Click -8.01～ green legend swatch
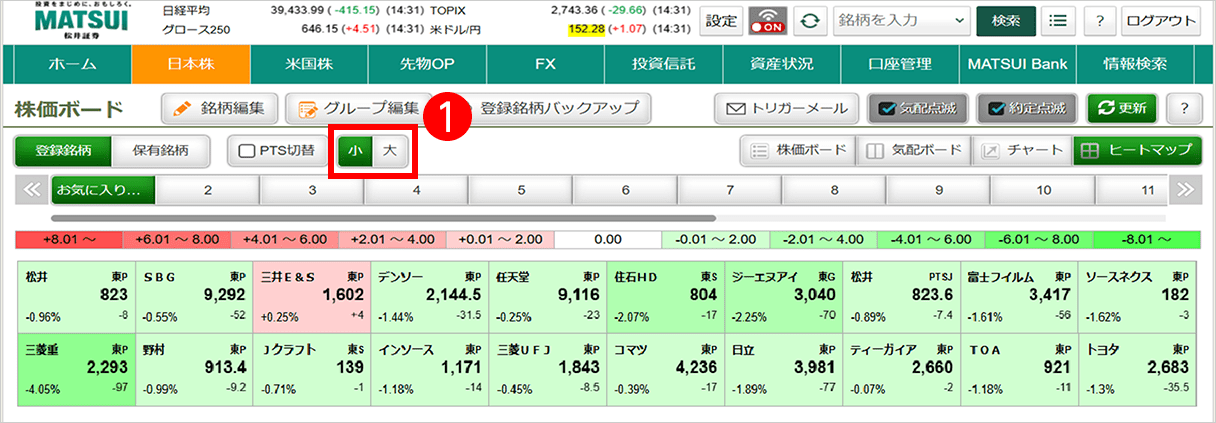This screenshot has height=423, width=1216. coord(1146,240)
